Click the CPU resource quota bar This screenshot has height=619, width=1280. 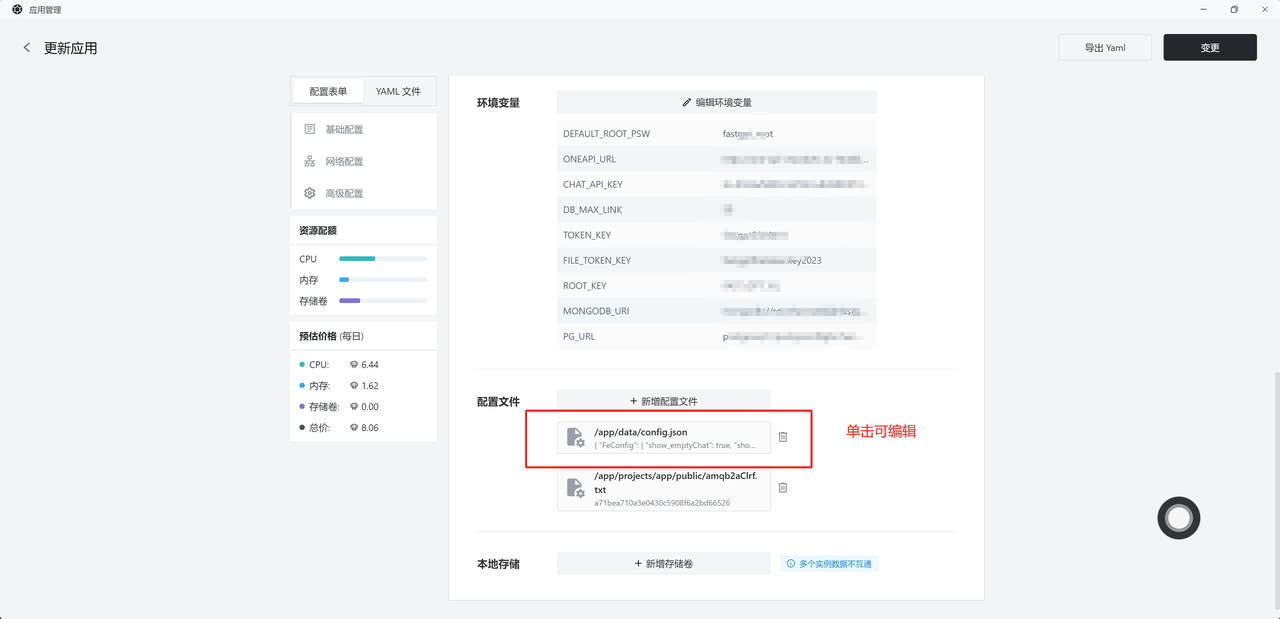(383, 259)
